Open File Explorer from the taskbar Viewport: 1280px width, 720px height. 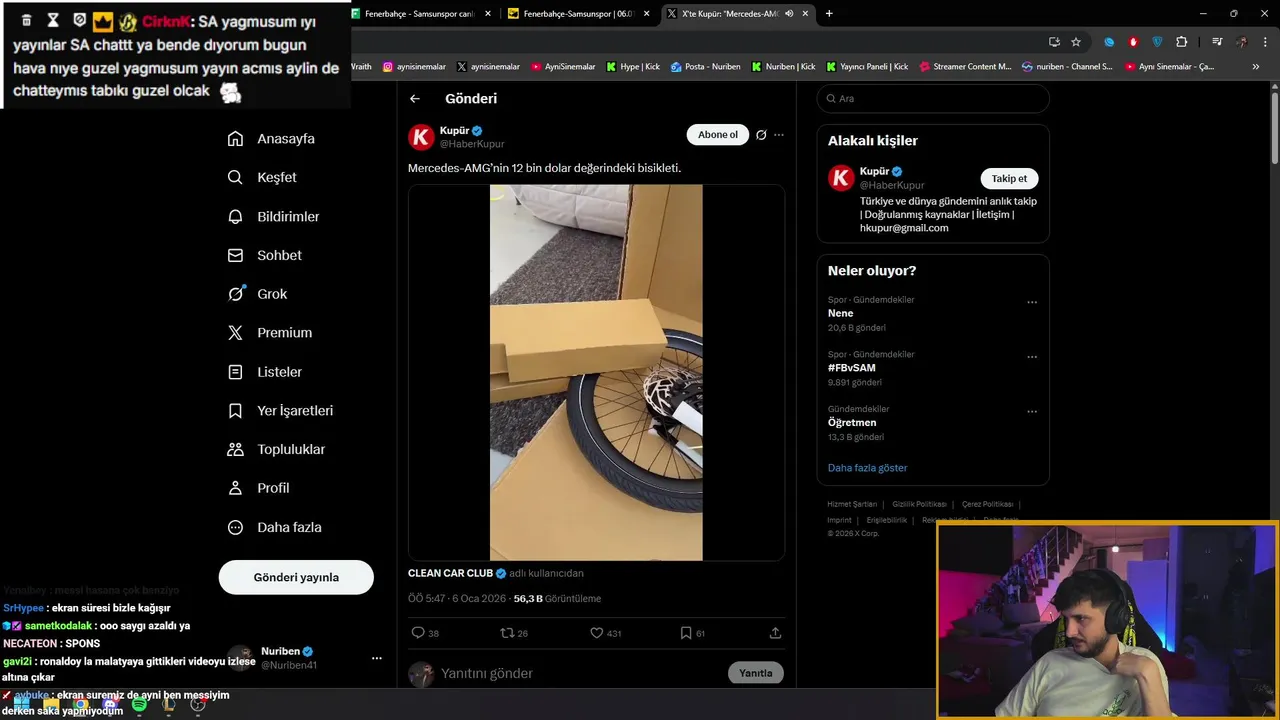tap(50, 705)
